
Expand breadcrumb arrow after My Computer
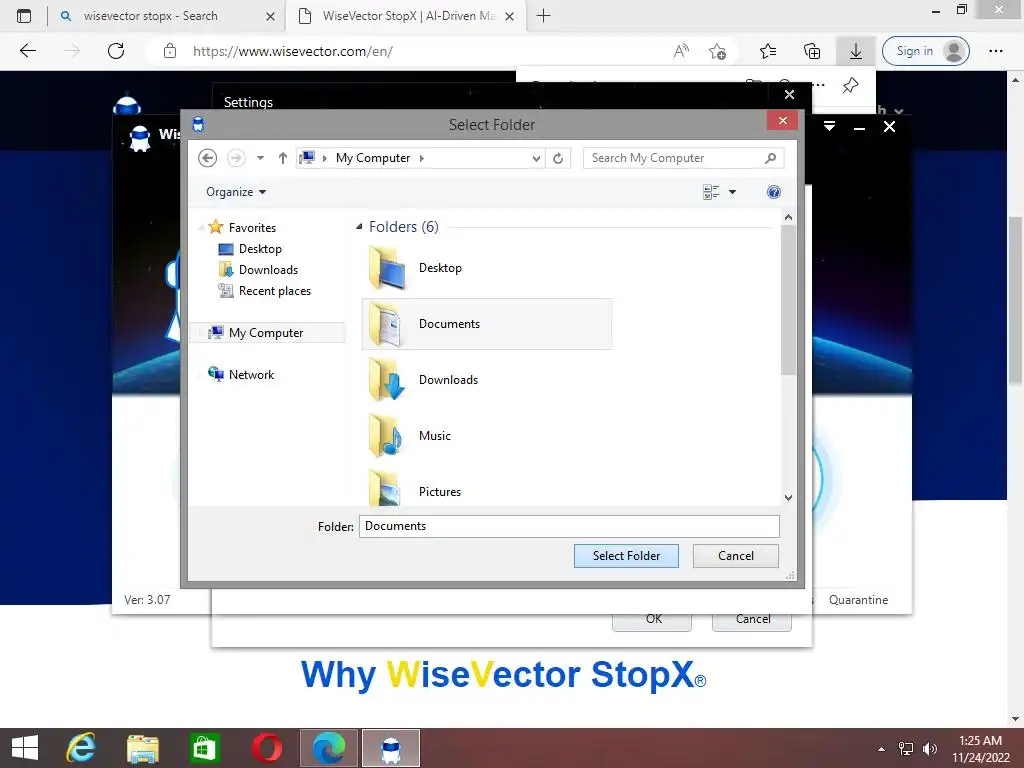point(422,158)
